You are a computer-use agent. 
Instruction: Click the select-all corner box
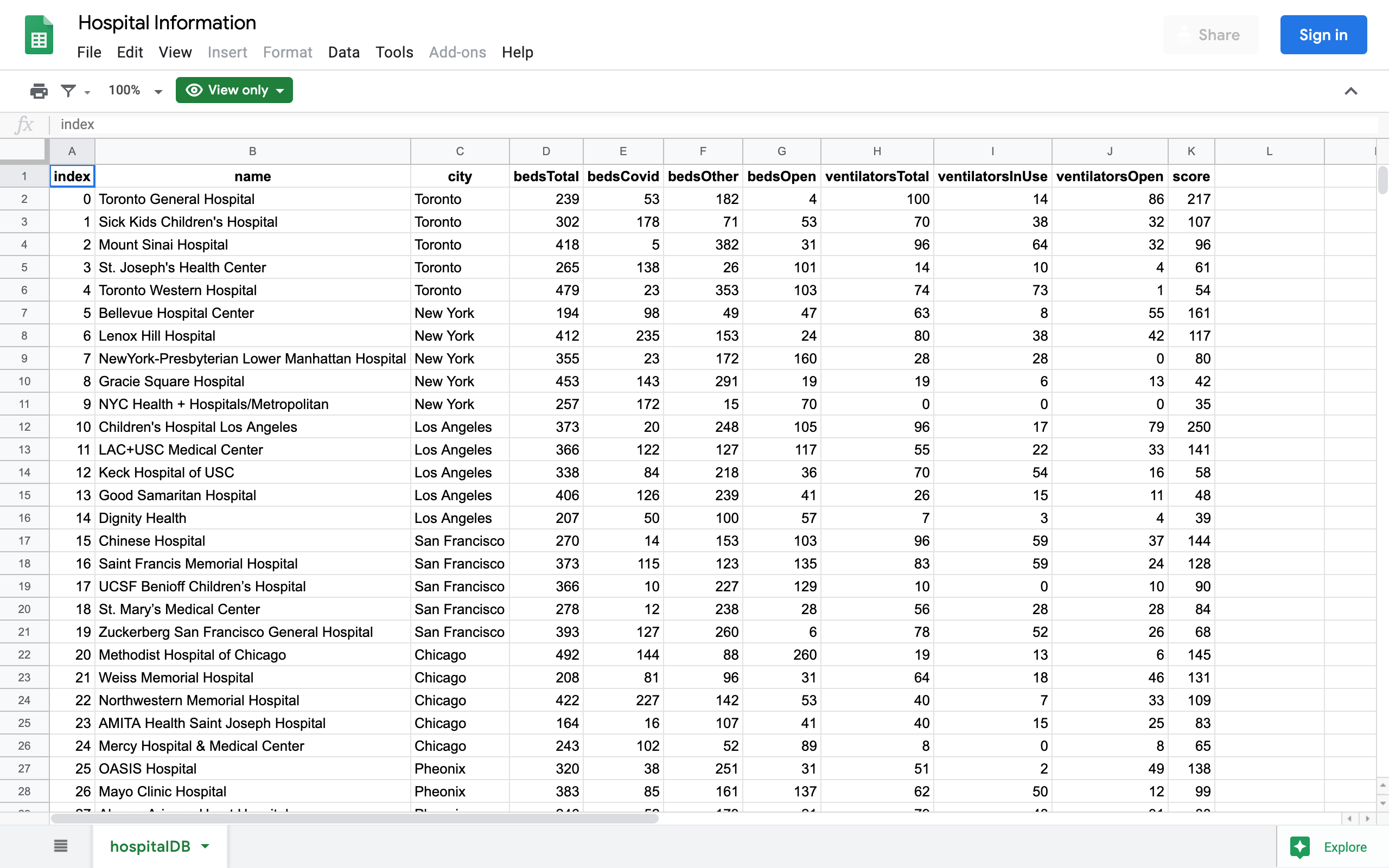pos(23,151)
